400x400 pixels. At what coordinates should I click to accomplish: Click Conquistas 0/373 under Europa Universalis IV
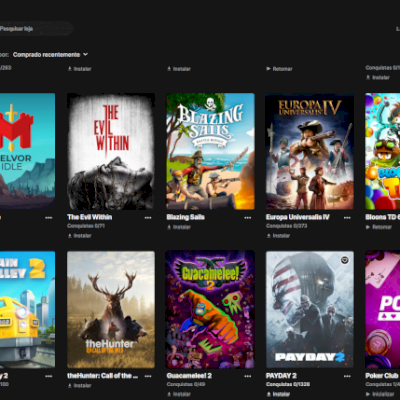tap(287, 226)
